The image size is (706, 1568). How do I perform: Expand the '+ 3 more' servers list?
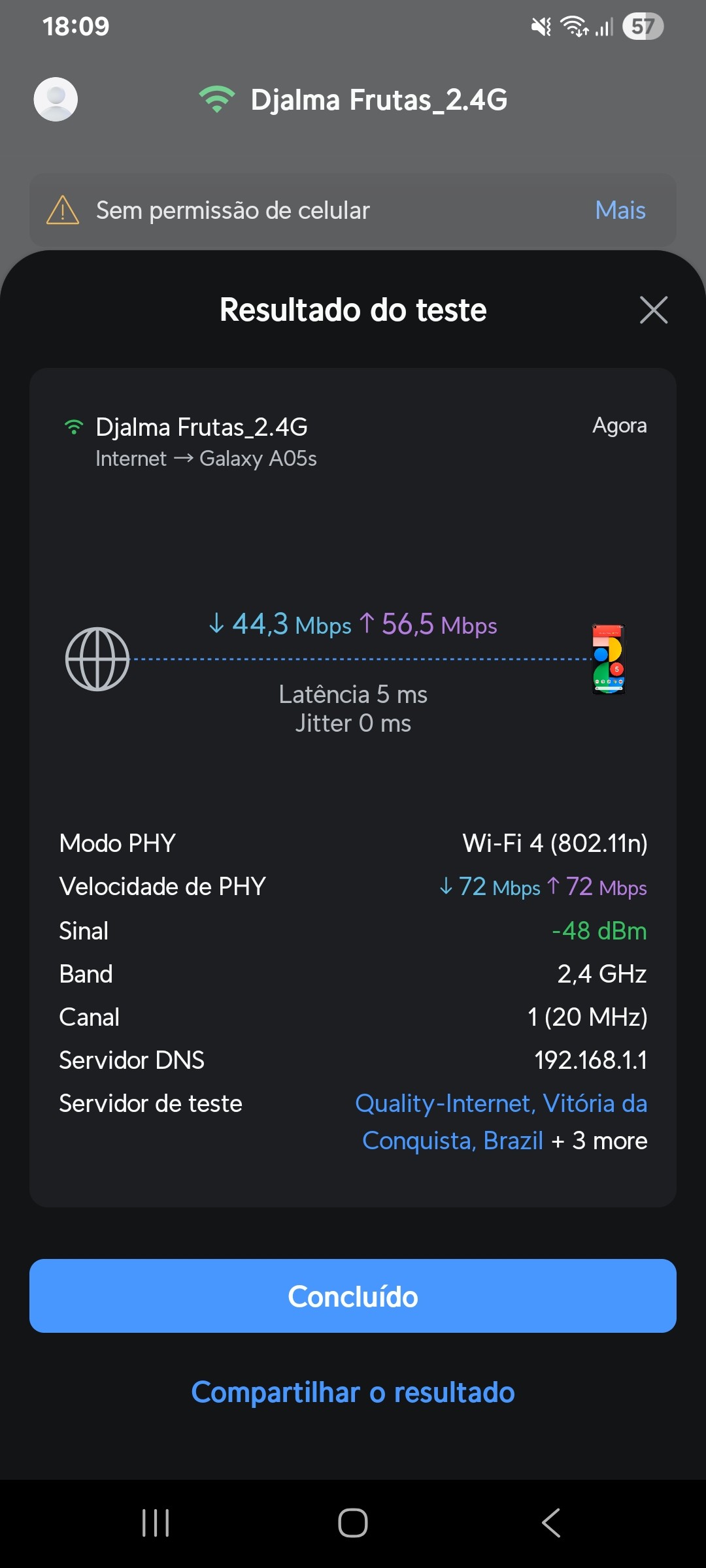coord(600,1141)
